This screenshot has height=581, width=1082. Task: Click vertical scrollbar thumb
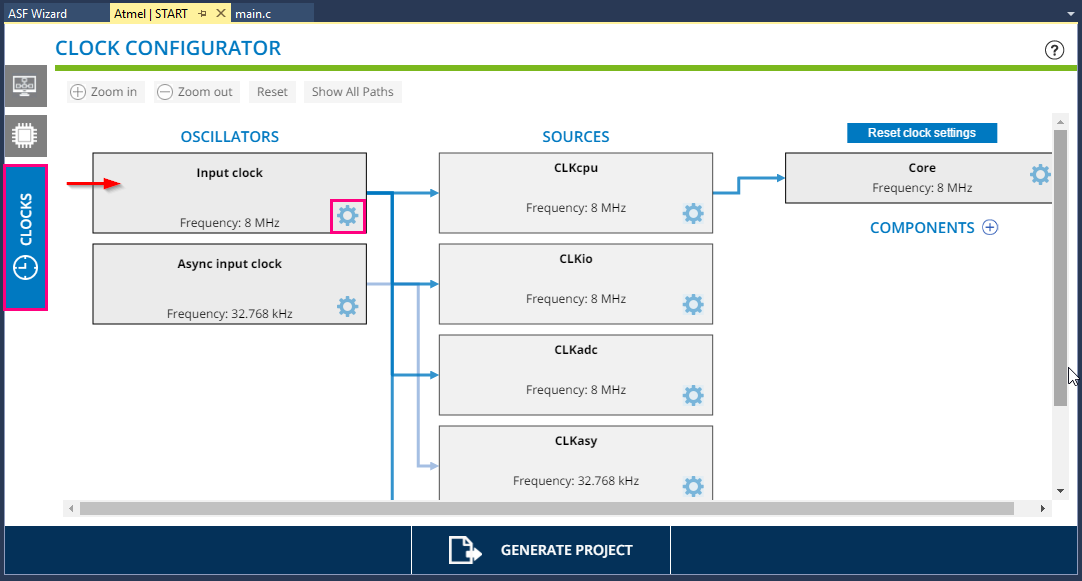[1061, 268]
